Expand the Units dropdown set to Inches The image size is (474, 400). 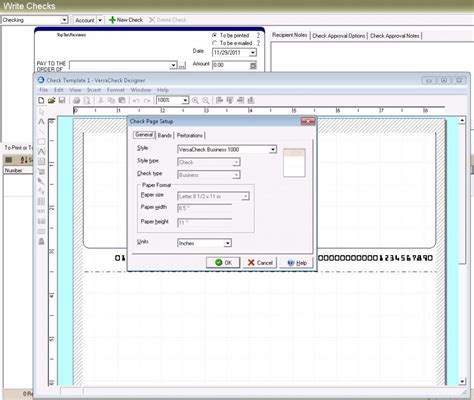click(204, 243)
